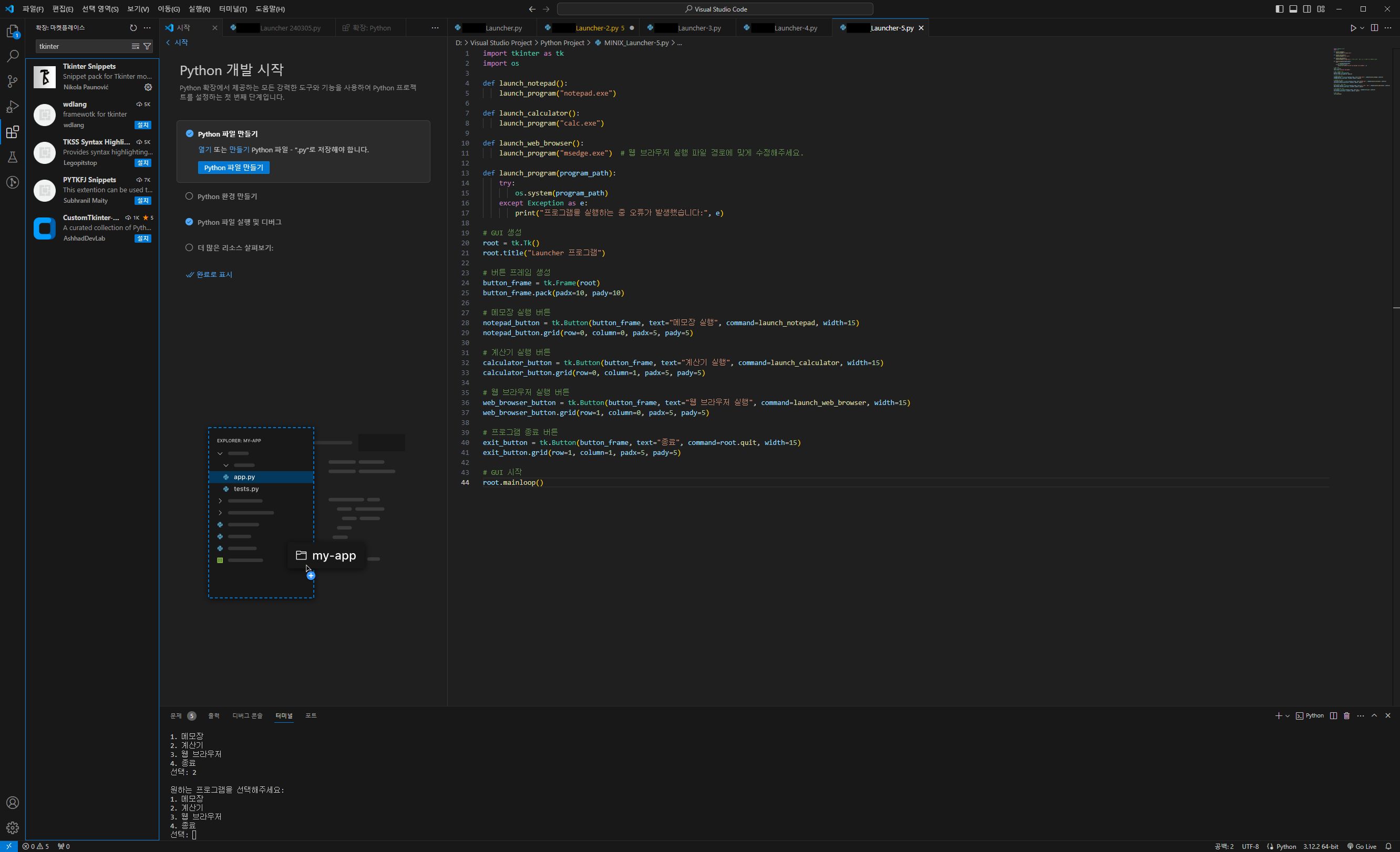
Task: Open remote window status bar icon
Action: point(8,846)
